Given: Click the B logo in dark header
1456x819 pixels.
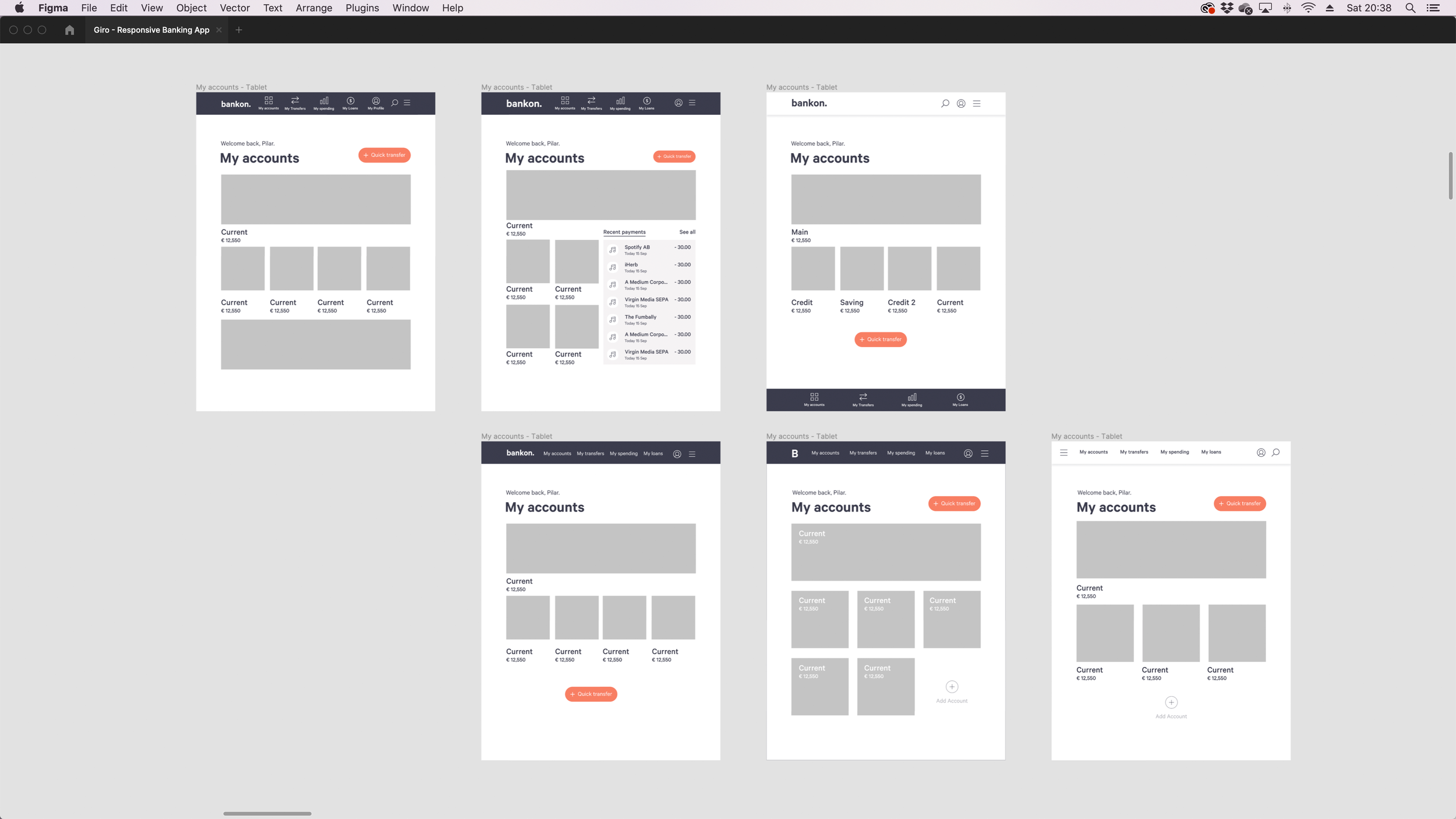Looking at the screenshot, I should point(794,453).
